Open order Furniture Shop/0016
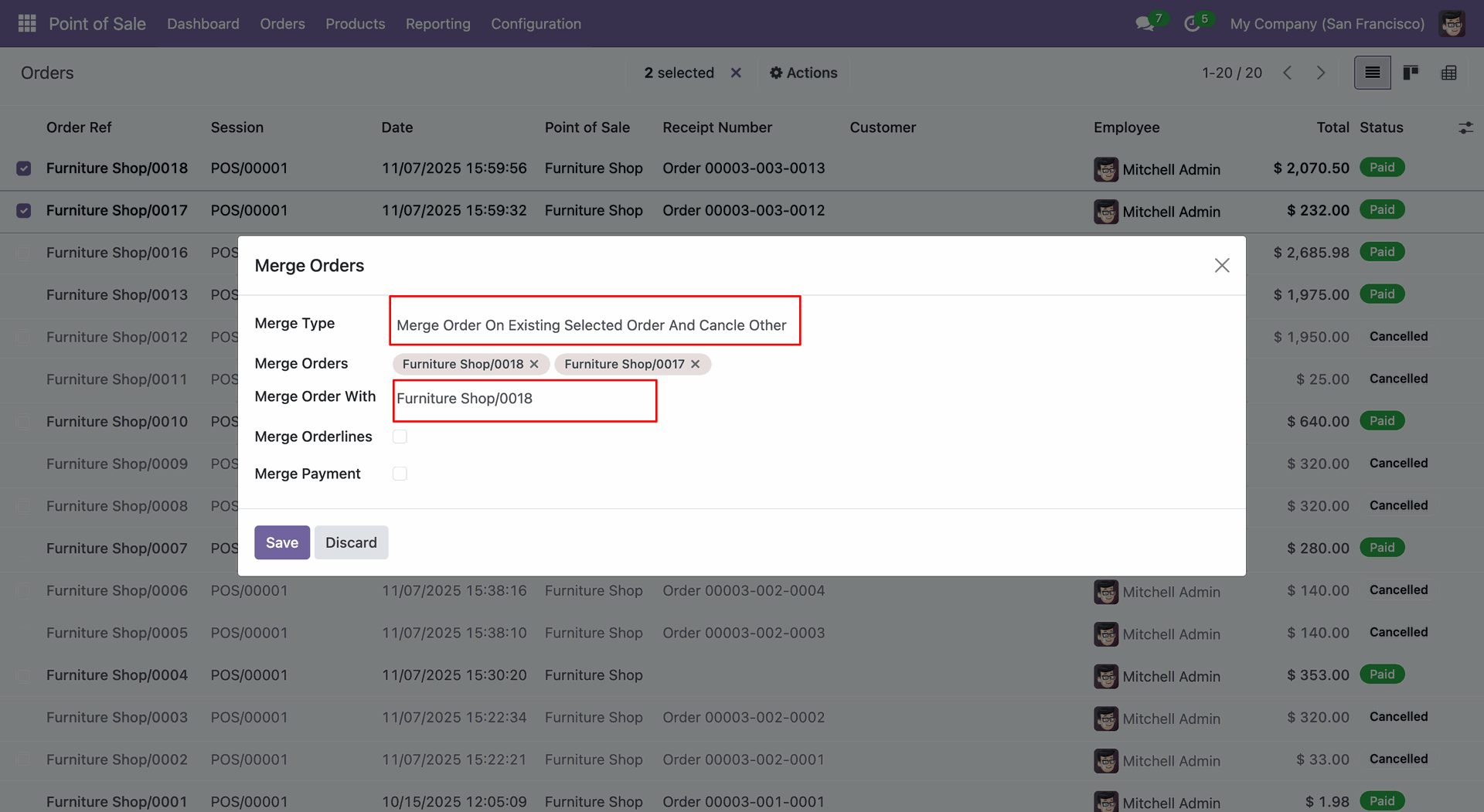Screen dimensions: 1484x812 pyautogui.click(x=117, y=253)
